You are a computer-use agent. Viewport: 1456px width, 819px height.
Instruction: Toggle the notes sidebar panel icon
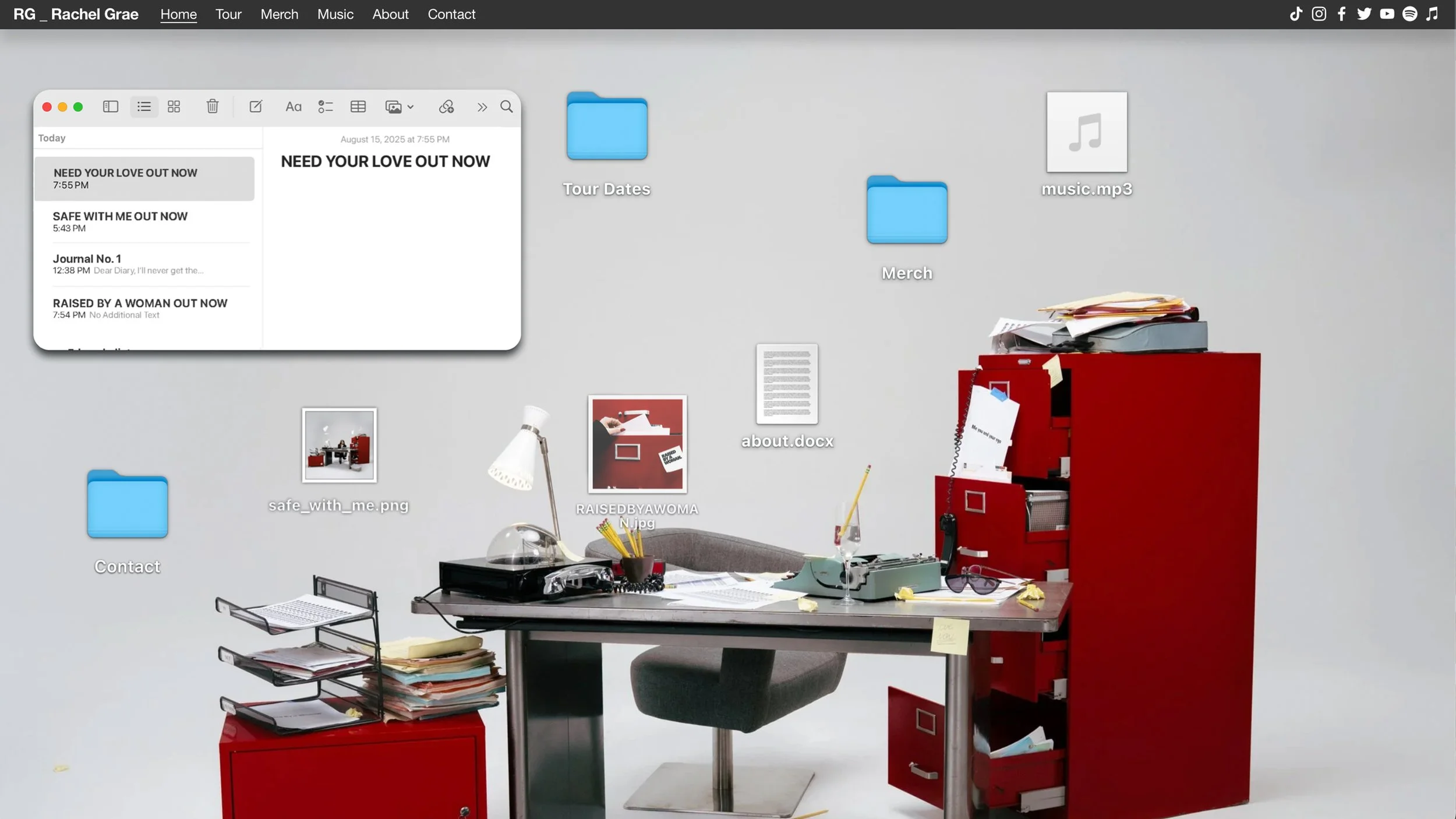[111, 107]
